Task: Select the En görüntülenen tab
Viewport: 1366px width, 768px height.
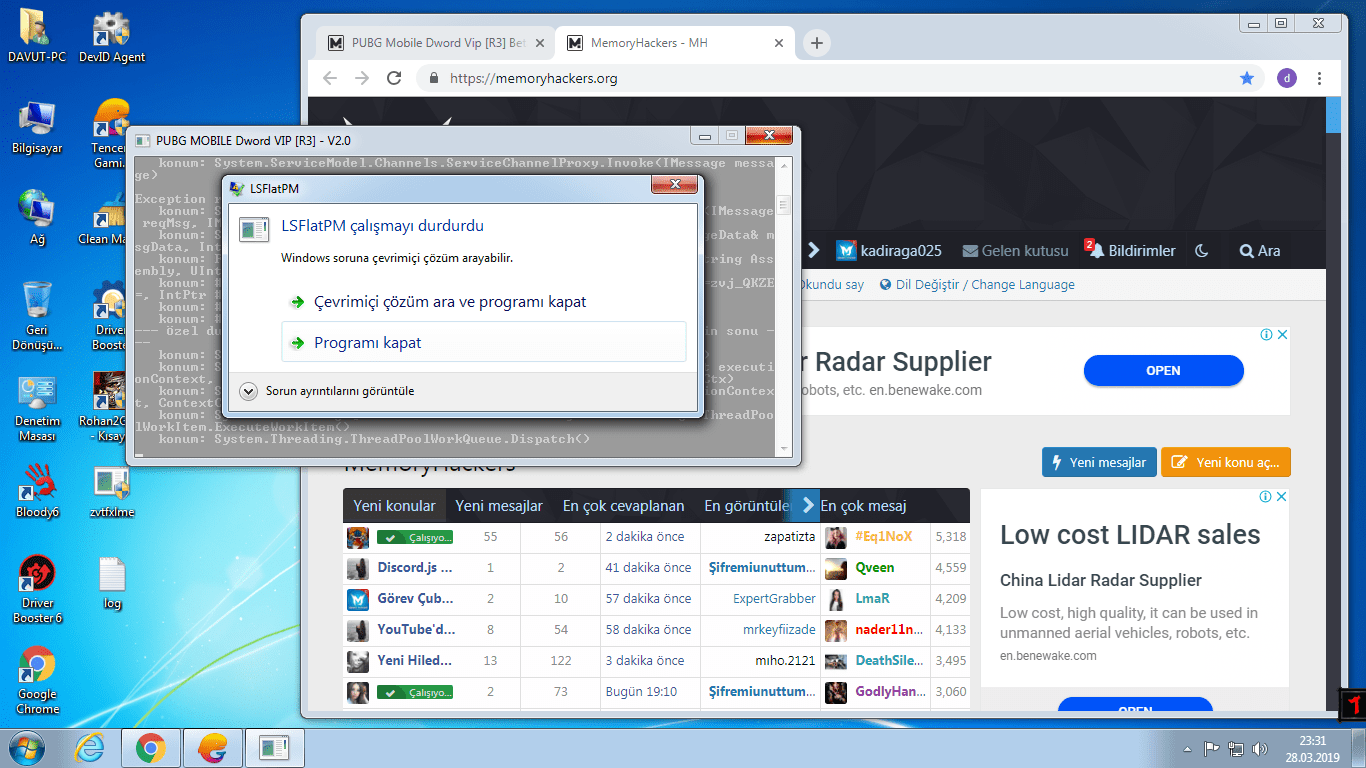Action: [749, 506]
